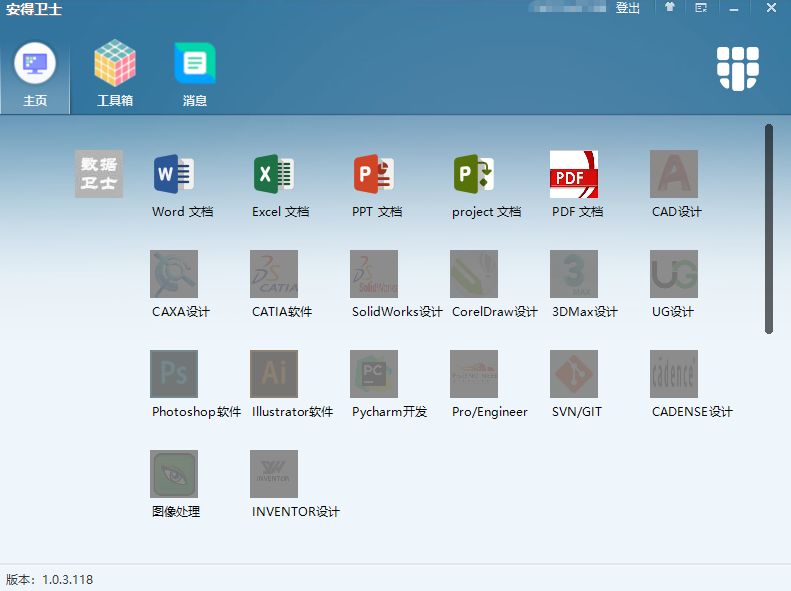Select the INVENTOR设计 icon
Screen dimensions: 791x591
click(x=274, y=474)
